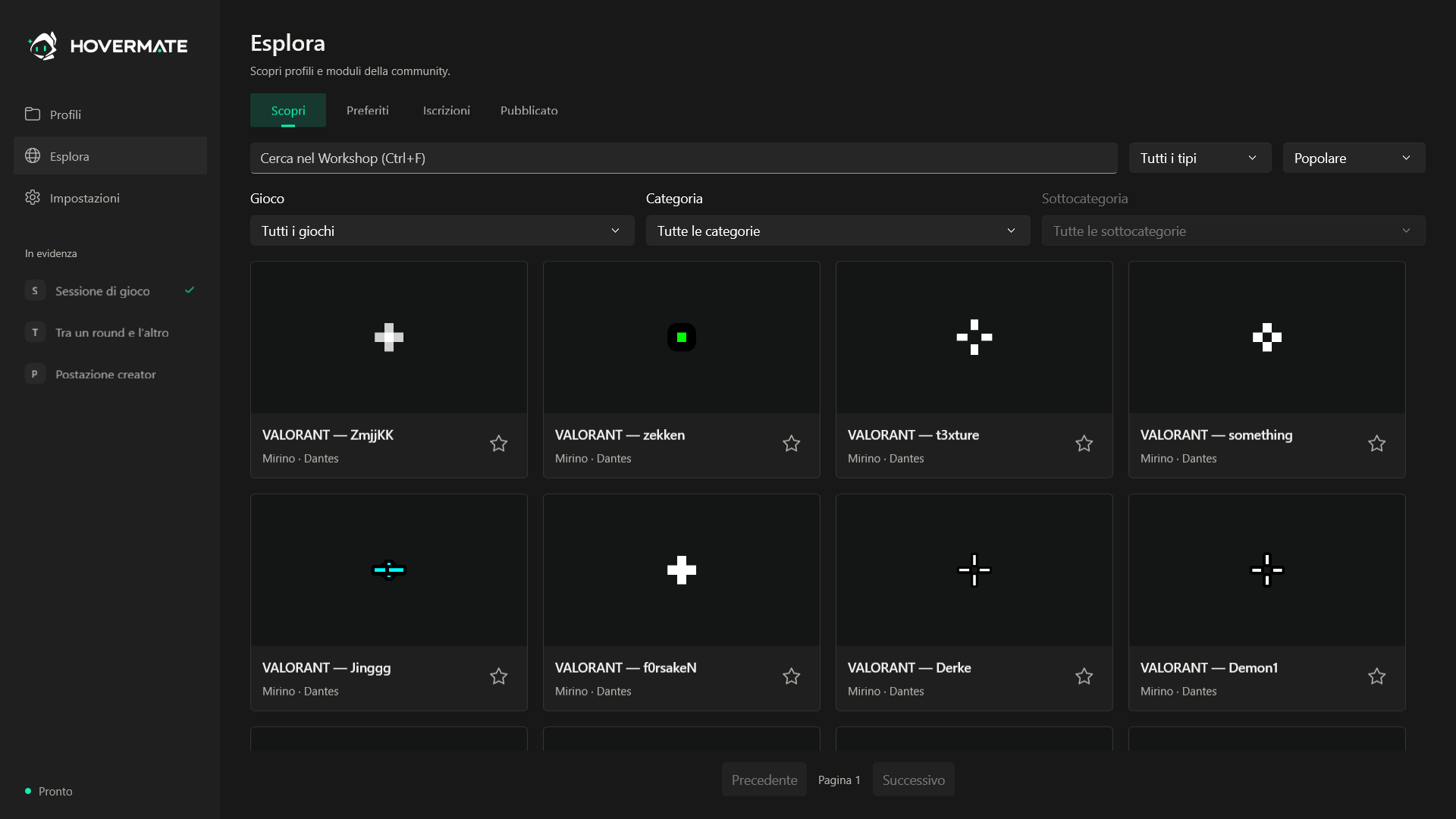Image resolution: width=1456 pixels, height=819 pixels.
Task: Open Profili via folder icon
Action: 33,114
